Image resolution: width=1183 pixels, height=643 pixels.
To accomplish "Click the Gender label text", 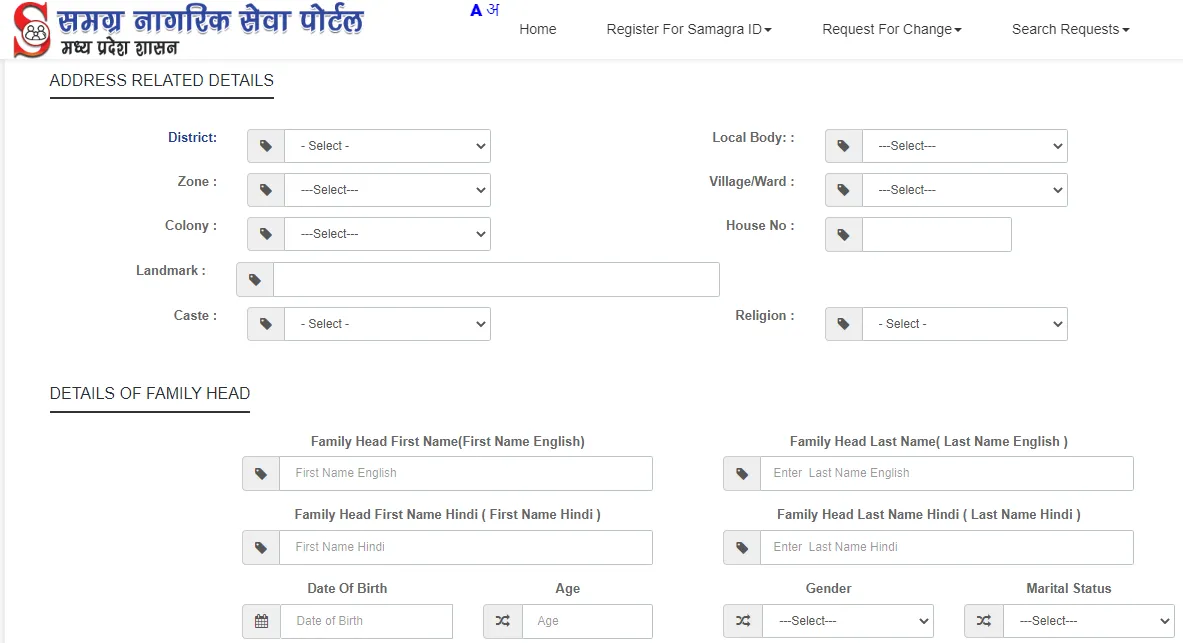I will [x=828, y=589].
